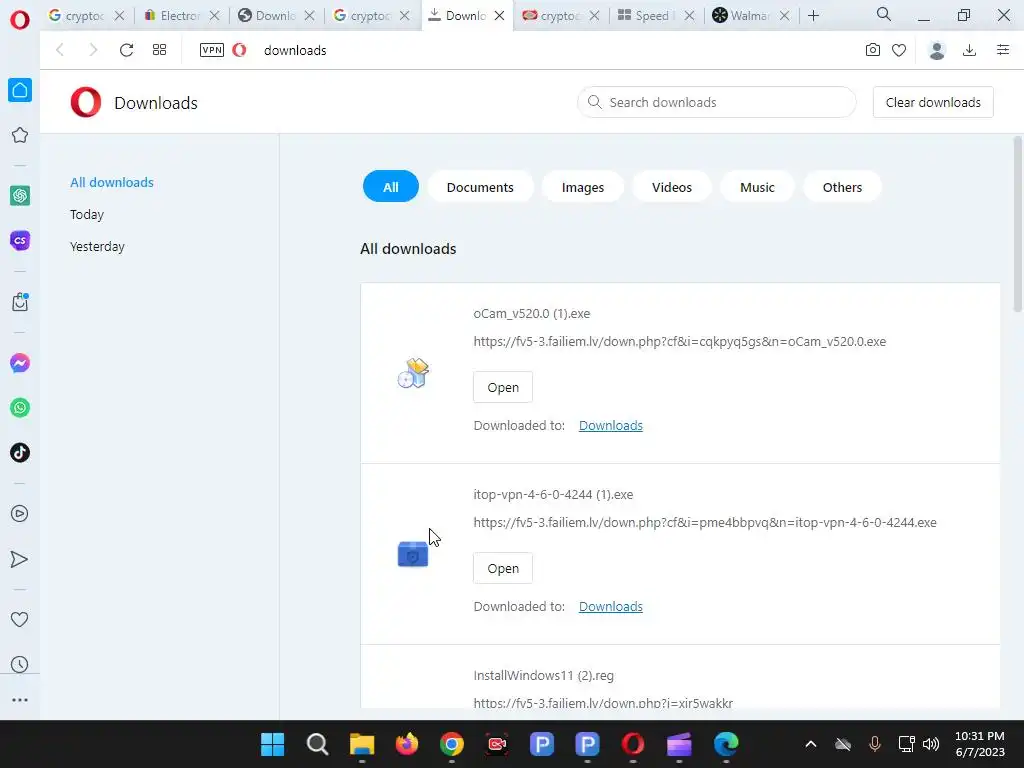Open Easy Setup sliders icon
This screenshot has width=1024, height=768.
(1003, 50)
